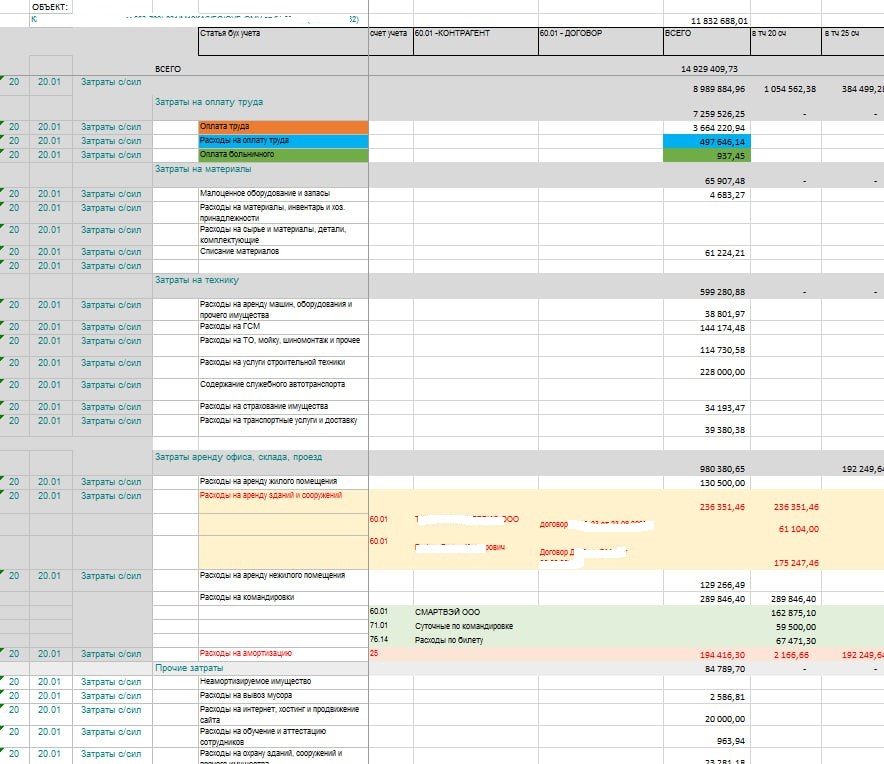884x764 pixels.
Task: Click the 'Статья бух учета' column header
Action: coord(283,34)
